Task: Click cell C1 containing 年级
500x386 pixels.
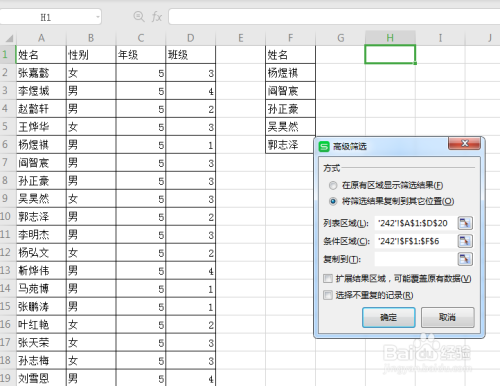Action: [x=141, y=54]
